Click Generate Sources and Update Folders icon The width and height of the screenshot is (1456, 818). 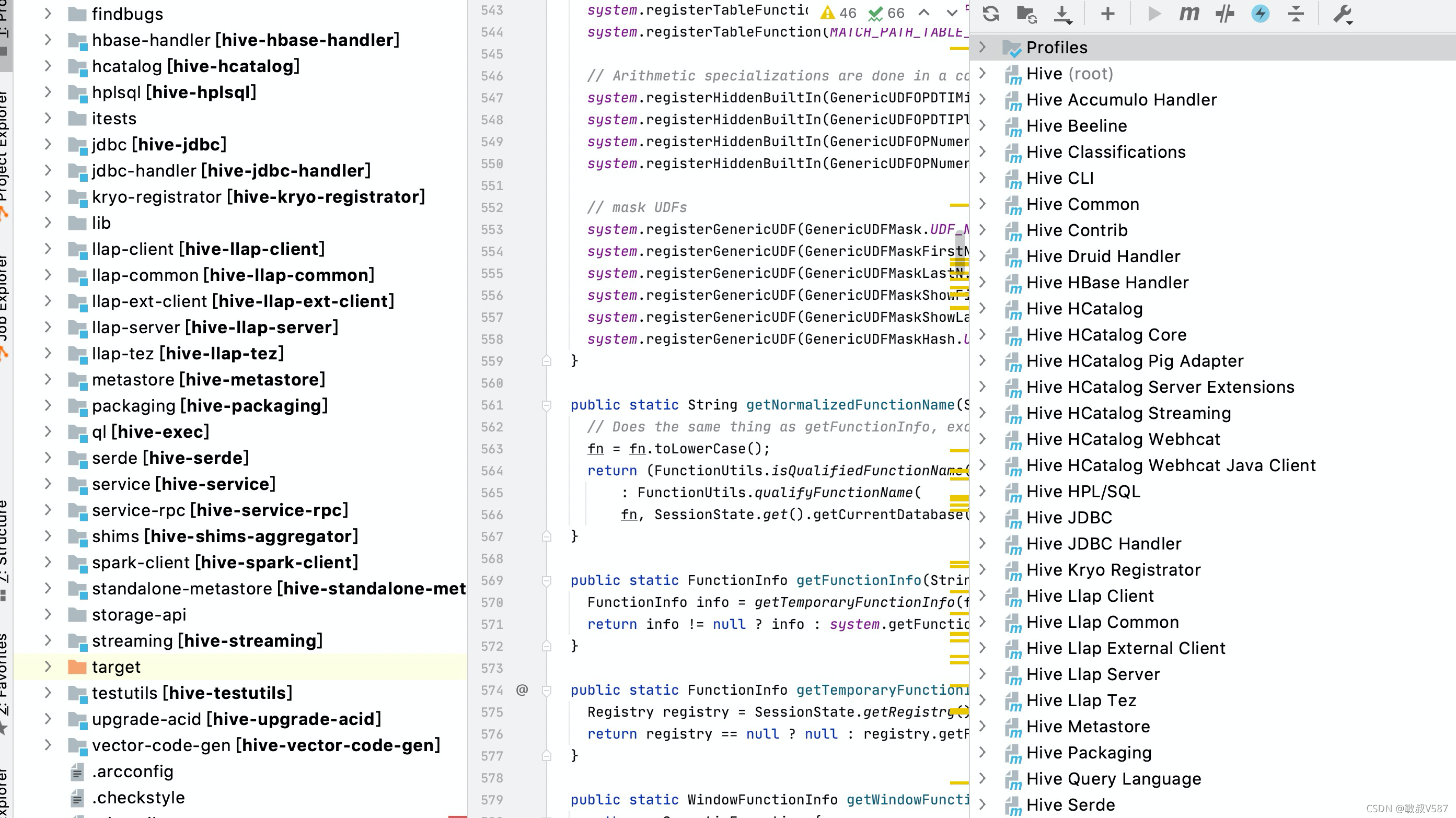click(x=1026, y=14)
